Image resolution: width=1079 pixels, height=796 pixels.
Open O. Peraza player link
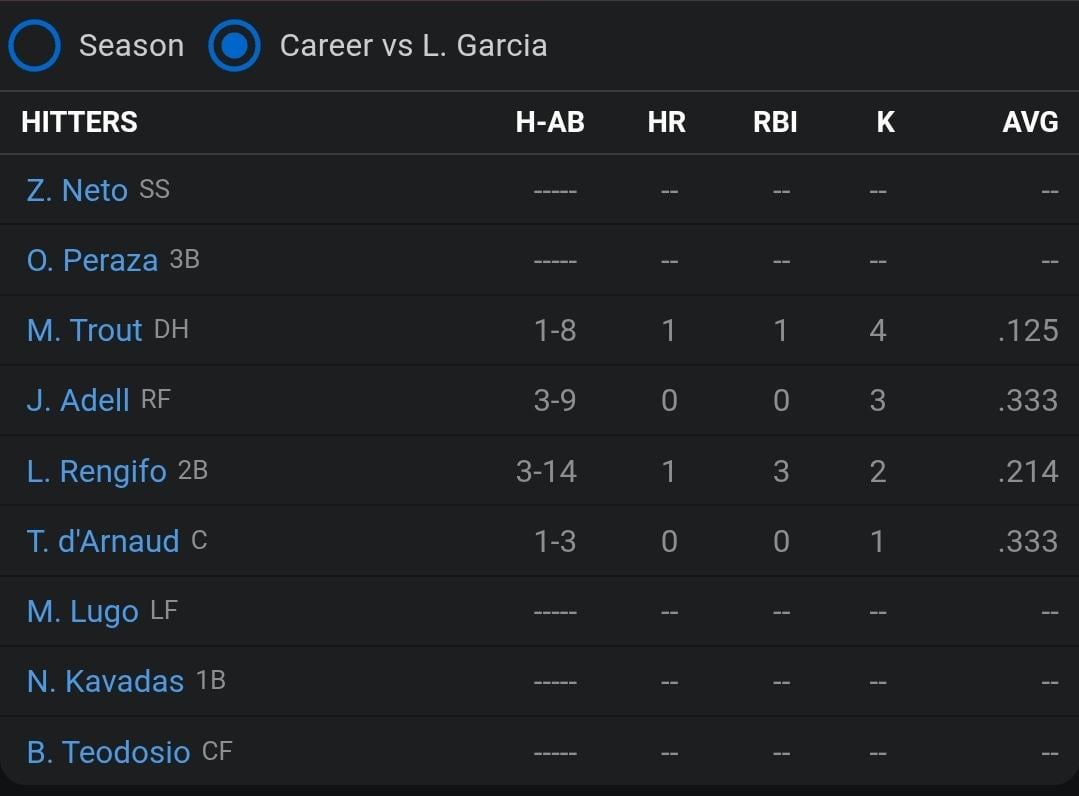(92, 260)
